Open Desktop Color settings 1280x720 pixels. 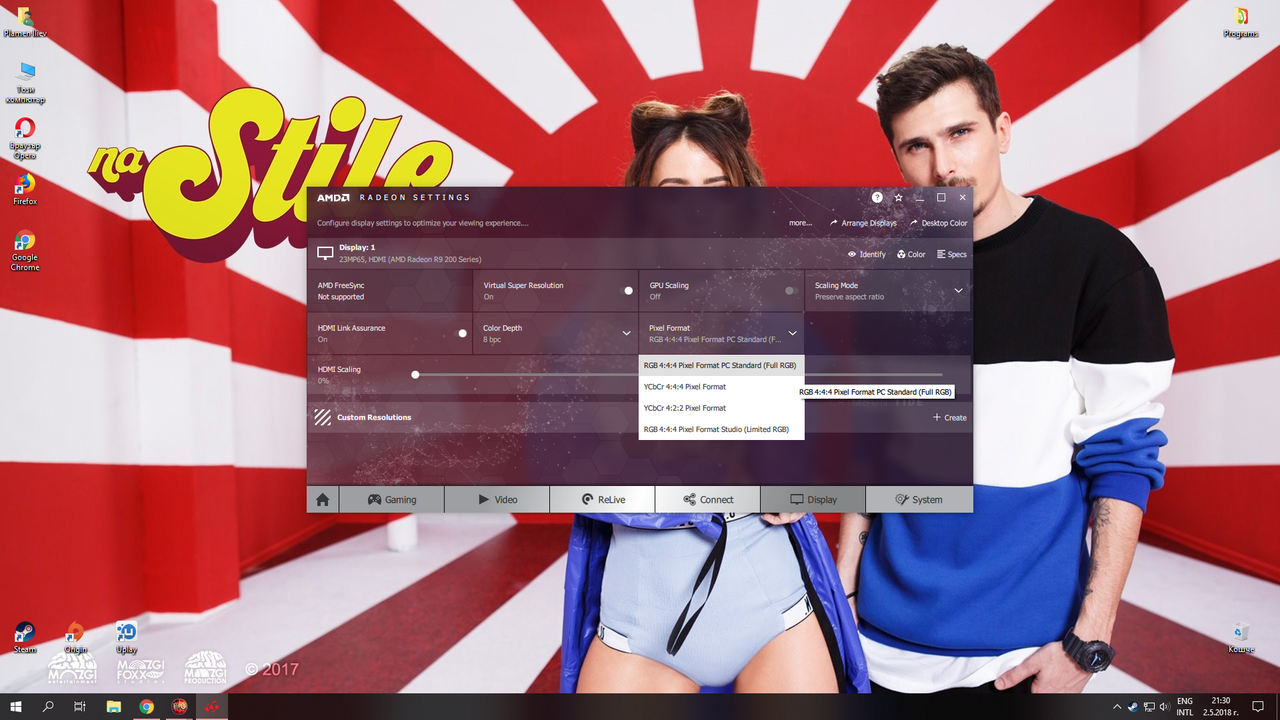[938, 223]
